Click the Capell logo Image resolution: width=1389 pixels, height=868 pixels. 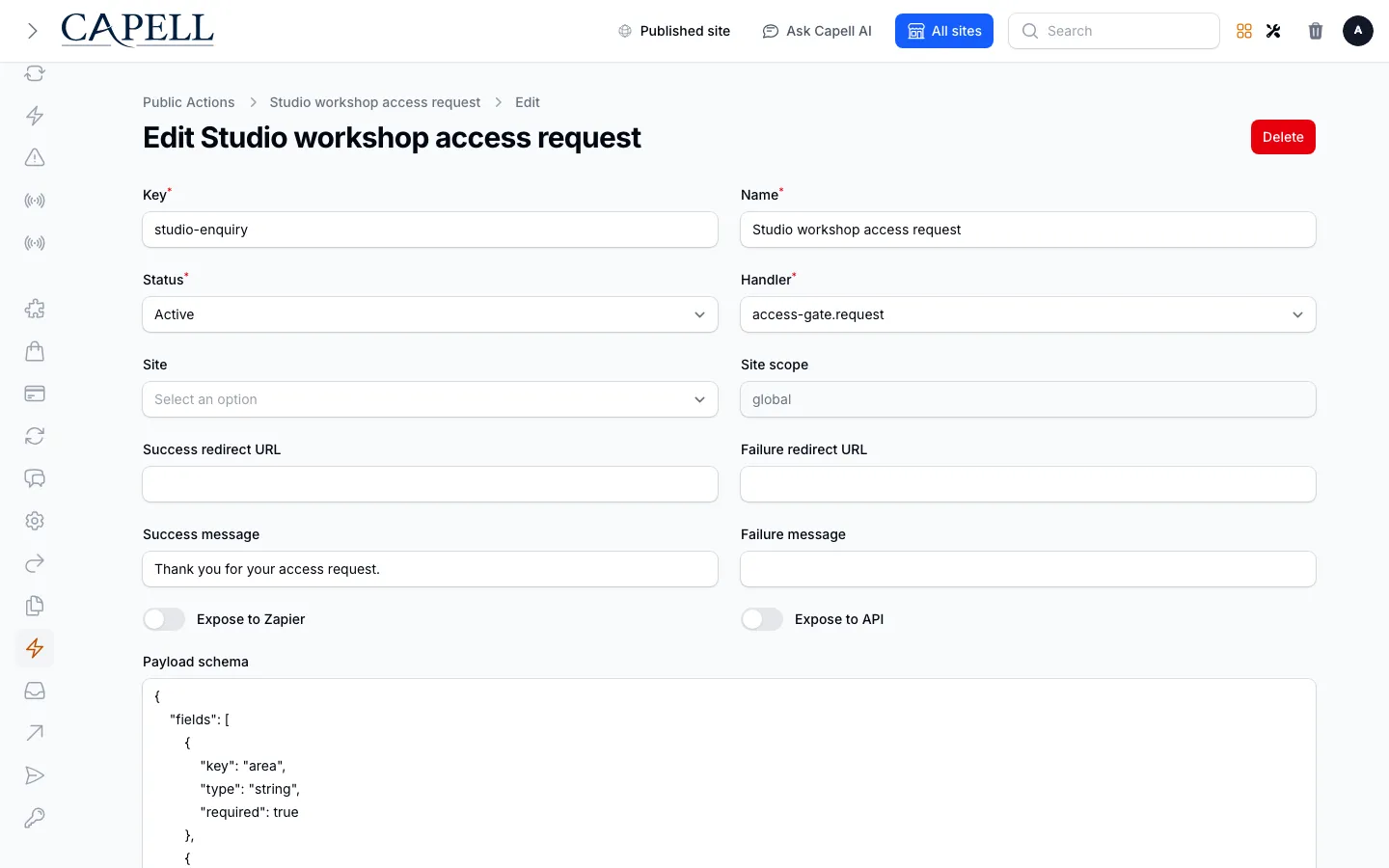tap(137, 30)
